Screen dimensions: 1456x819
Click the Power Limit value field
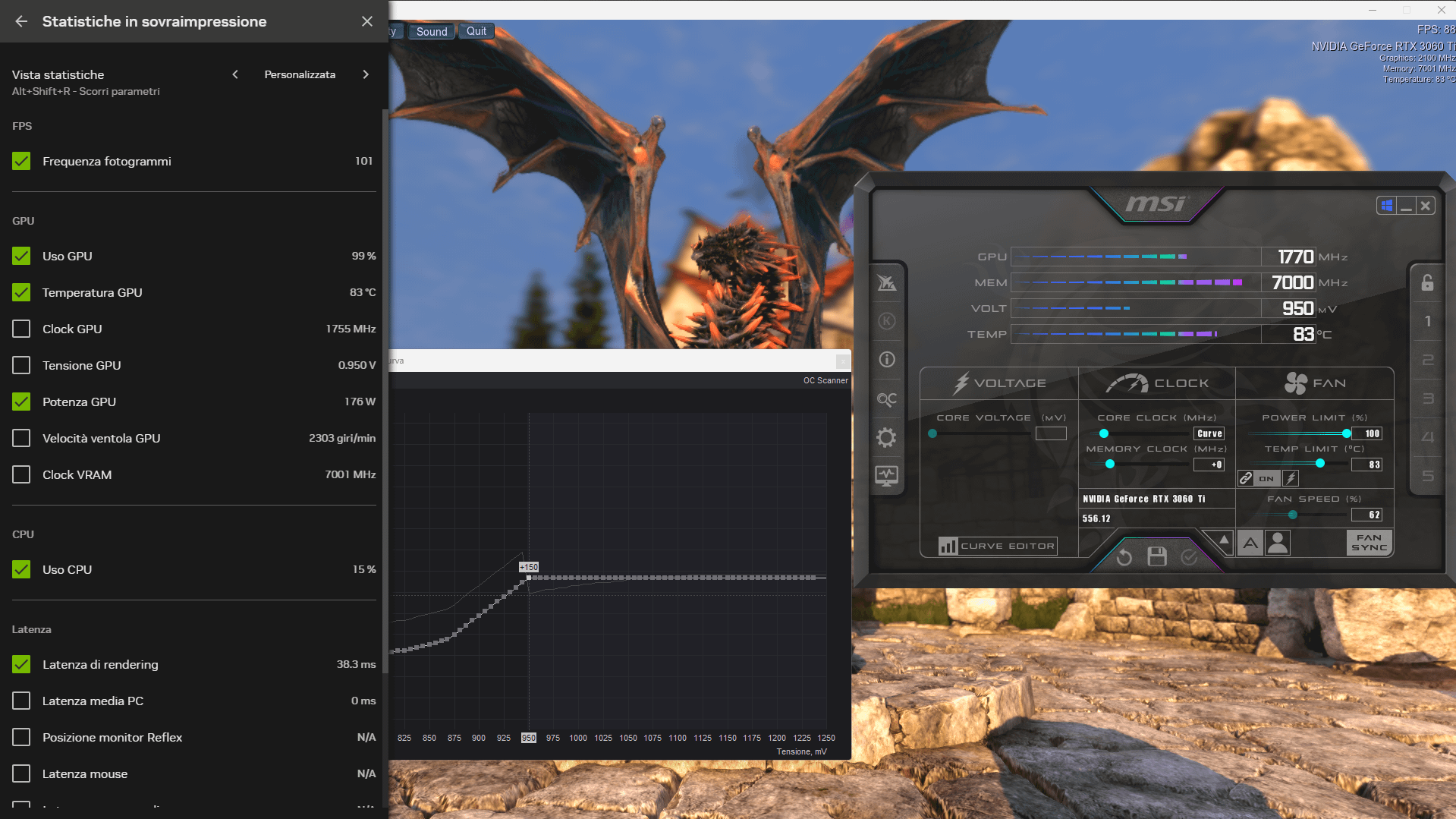[1367, 433]
